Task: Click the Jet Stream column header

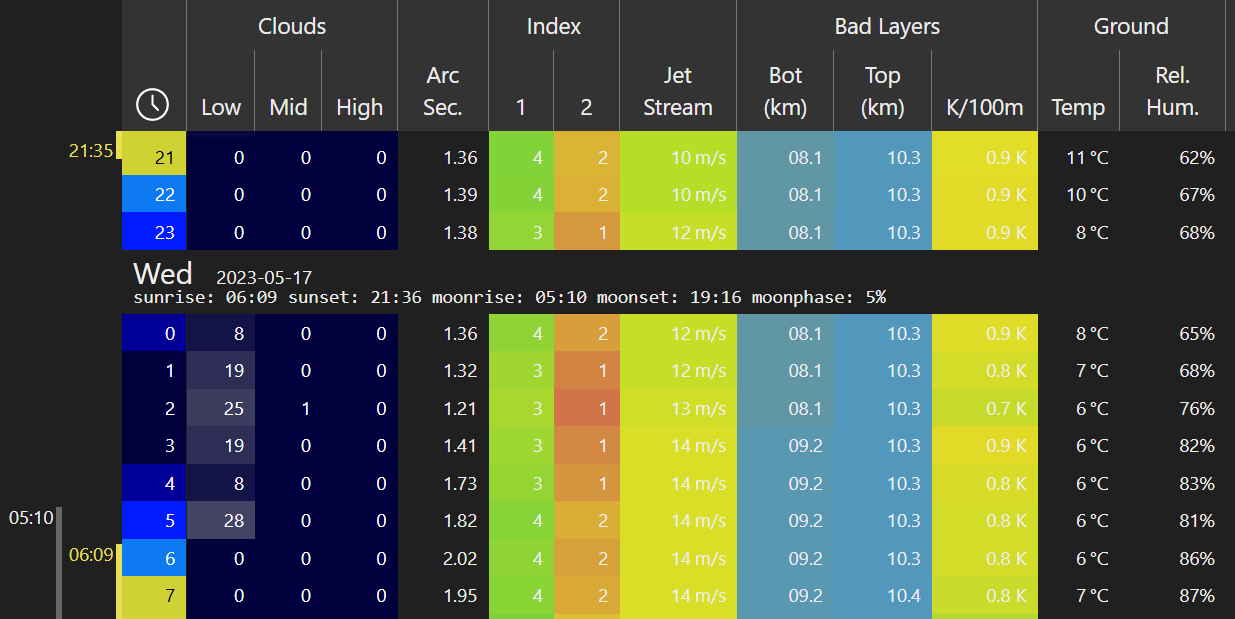Action: tap(678, 91)
